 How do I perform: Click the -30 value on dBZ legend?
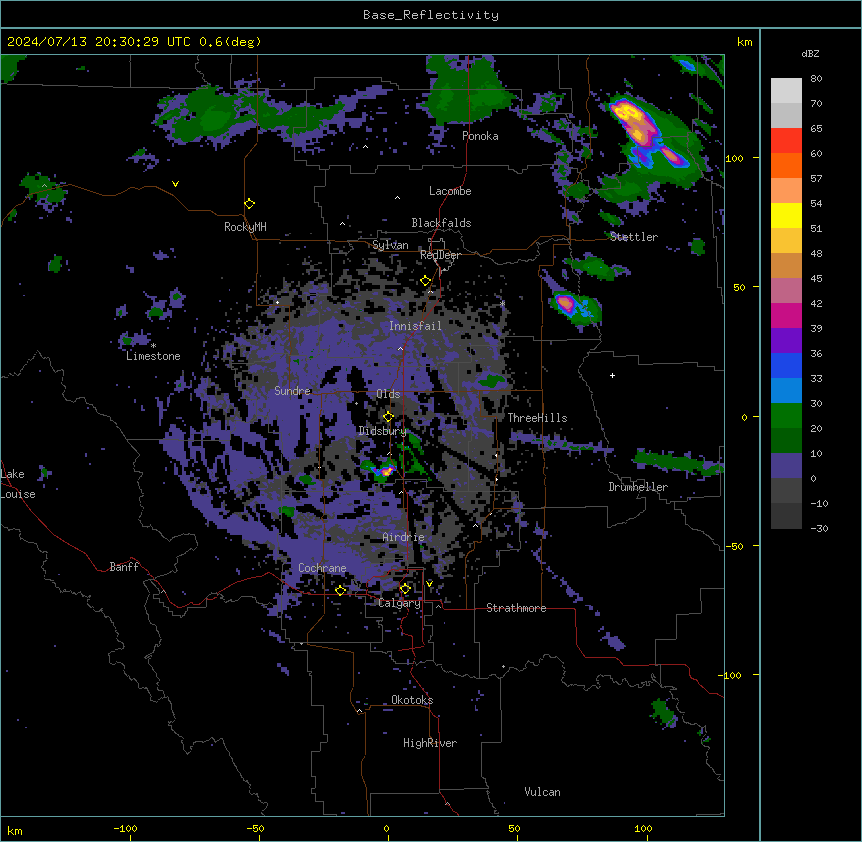[819, 529]
